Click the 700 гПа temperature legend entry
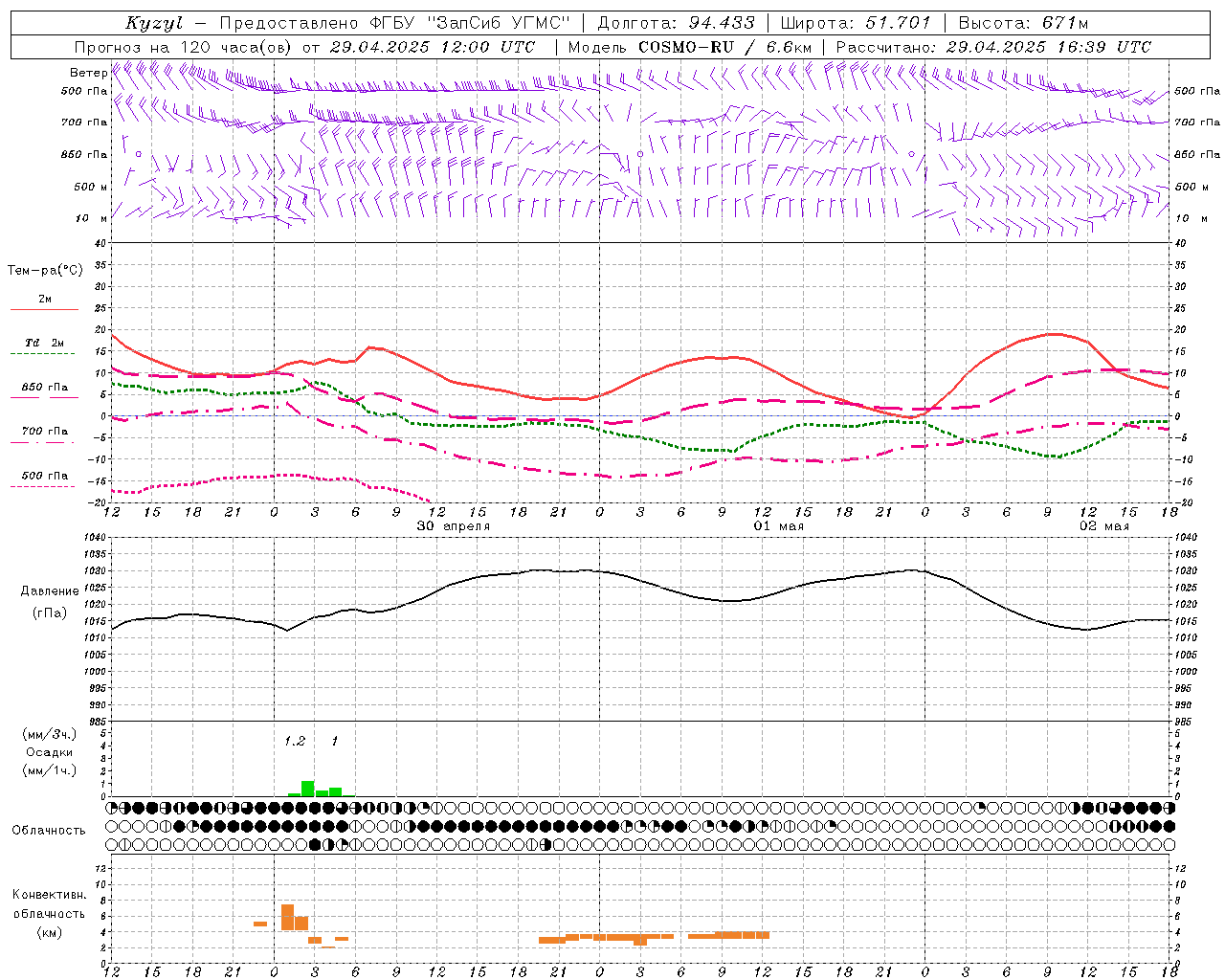The image size is (1225, 980). pyautogui.click(x=45, y=431)
